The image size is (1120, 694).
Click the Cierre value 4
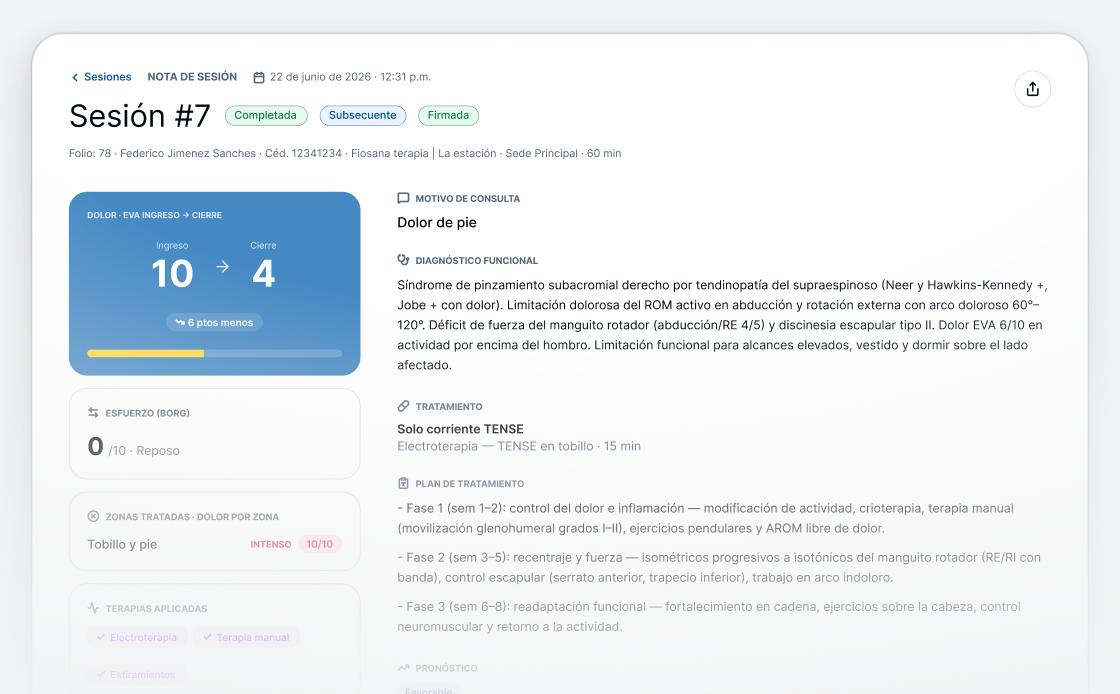pos(264,273)
